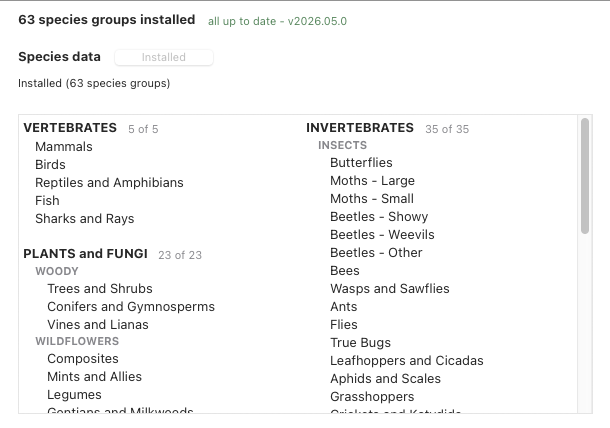
Task: Click the version status text v2026.05.0
Action: click(x=317, y=21)
